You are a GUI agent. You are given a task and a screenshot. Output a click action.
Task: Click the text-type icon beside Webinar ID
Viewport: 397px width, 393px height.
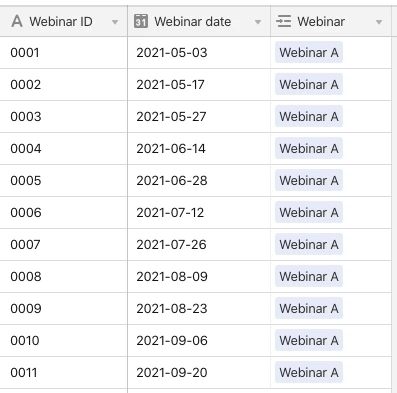click(17, 22)
